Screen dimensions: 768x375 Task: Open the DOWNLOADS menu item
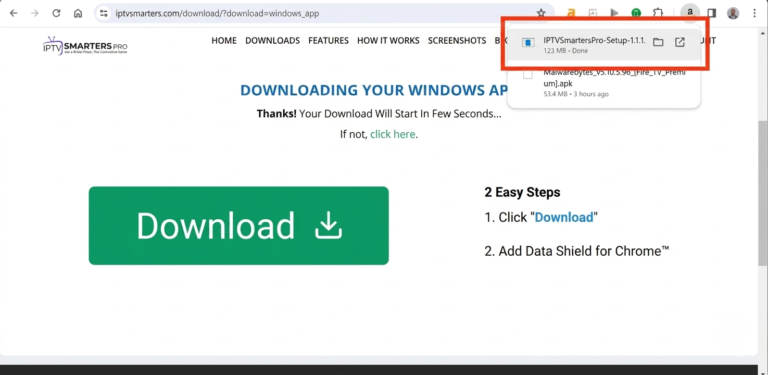pyautogui.click(x=272, y=41)
